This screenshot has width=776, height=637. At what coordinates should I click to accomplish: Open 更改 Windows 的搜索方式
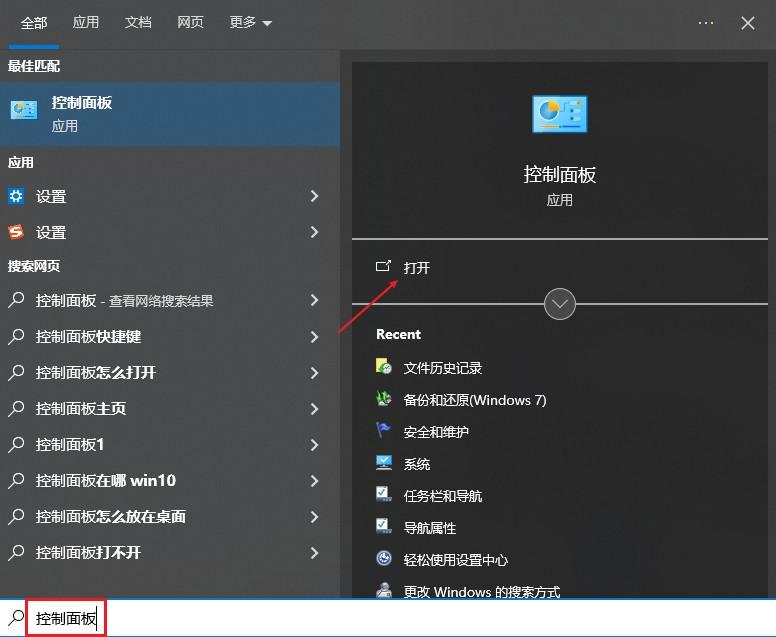point(482,591)
